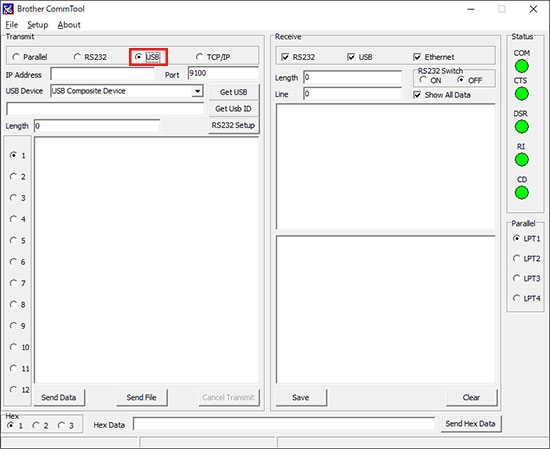Click the green RI status indicator

(x=522, y=160)
